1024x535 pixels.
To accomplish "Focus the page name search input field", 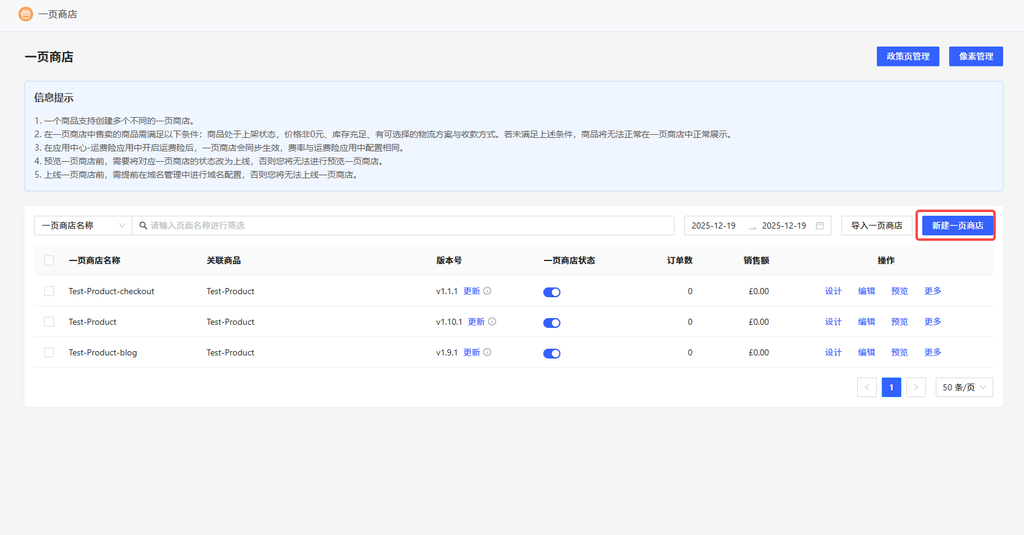I will (400, 226).
